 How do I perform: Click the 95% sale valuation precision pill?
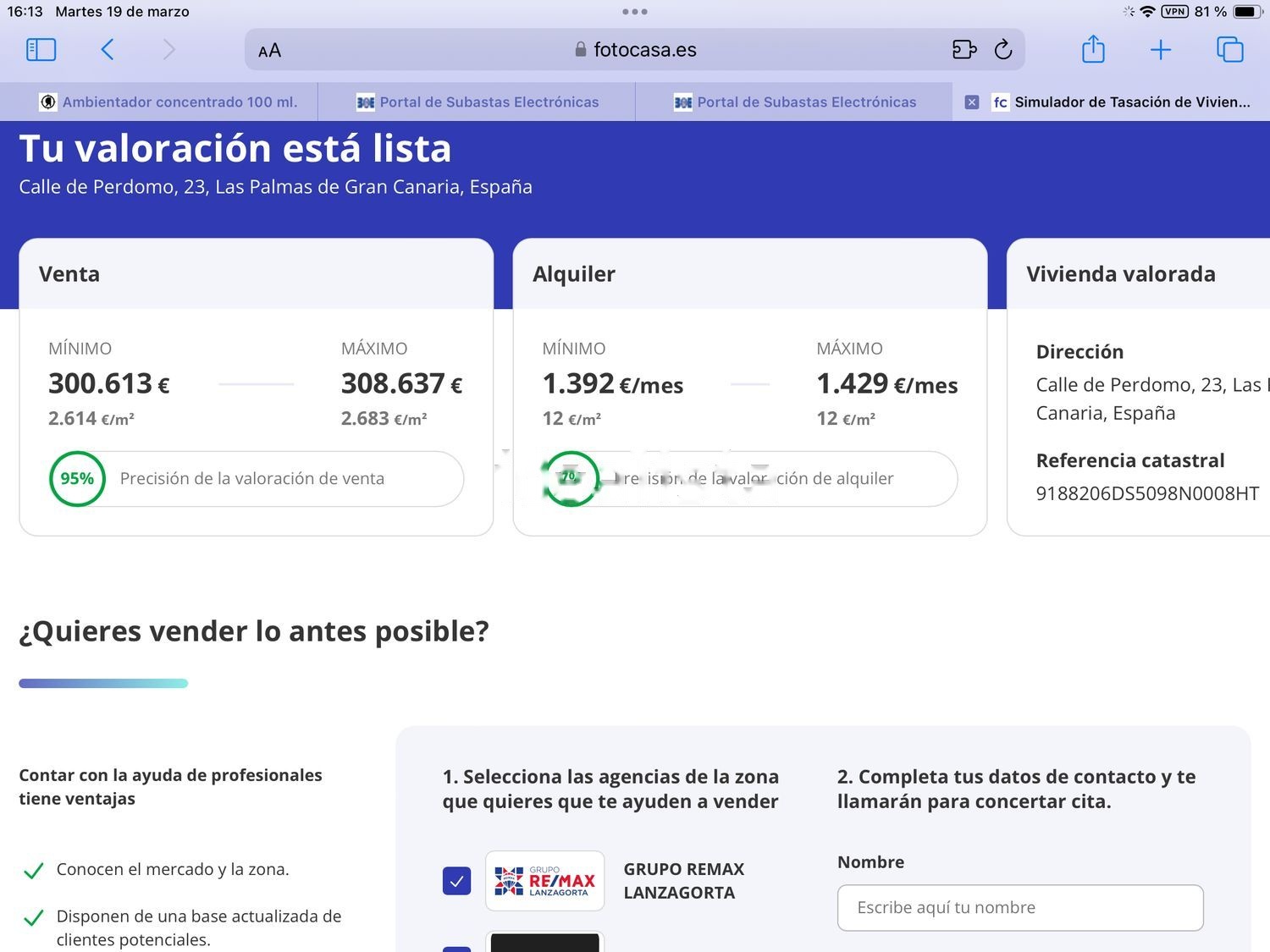pos(257,479)
